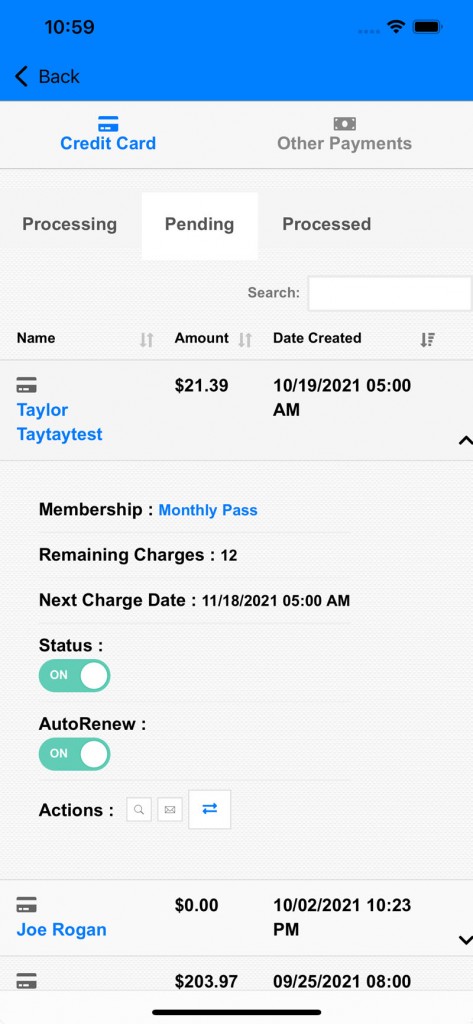Tap card icon above Taylor Taytaytest
Screen dimensions: 473x1024
point(27,385)
